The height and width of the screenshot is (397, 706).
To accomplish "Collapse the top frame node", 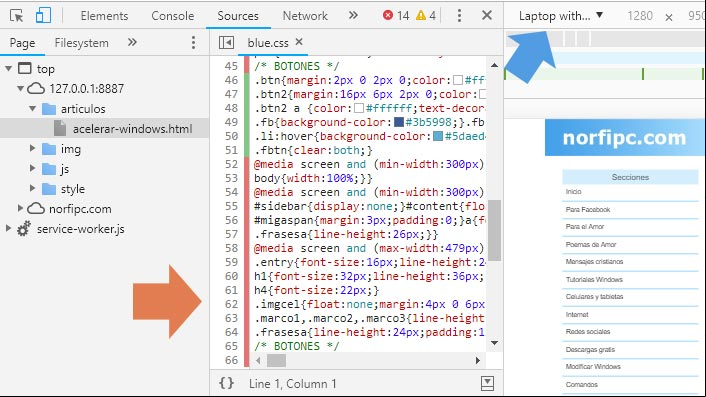I will 8,69.
